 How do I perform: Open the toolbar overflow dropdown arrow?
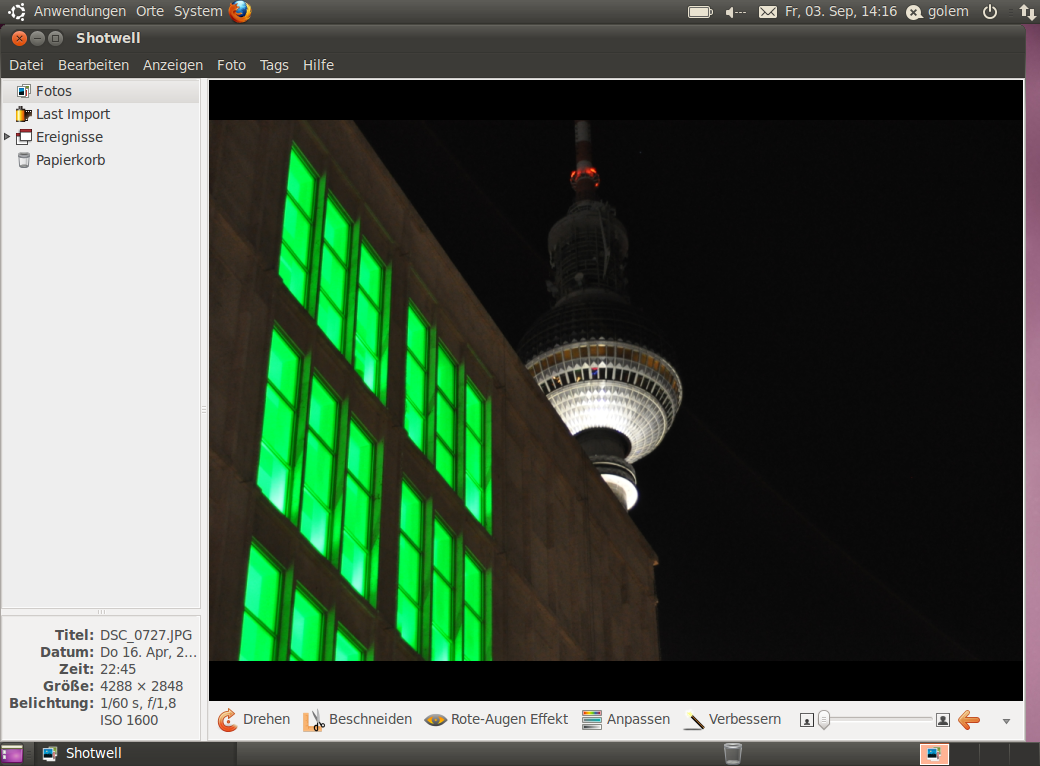coord(1006,721)
